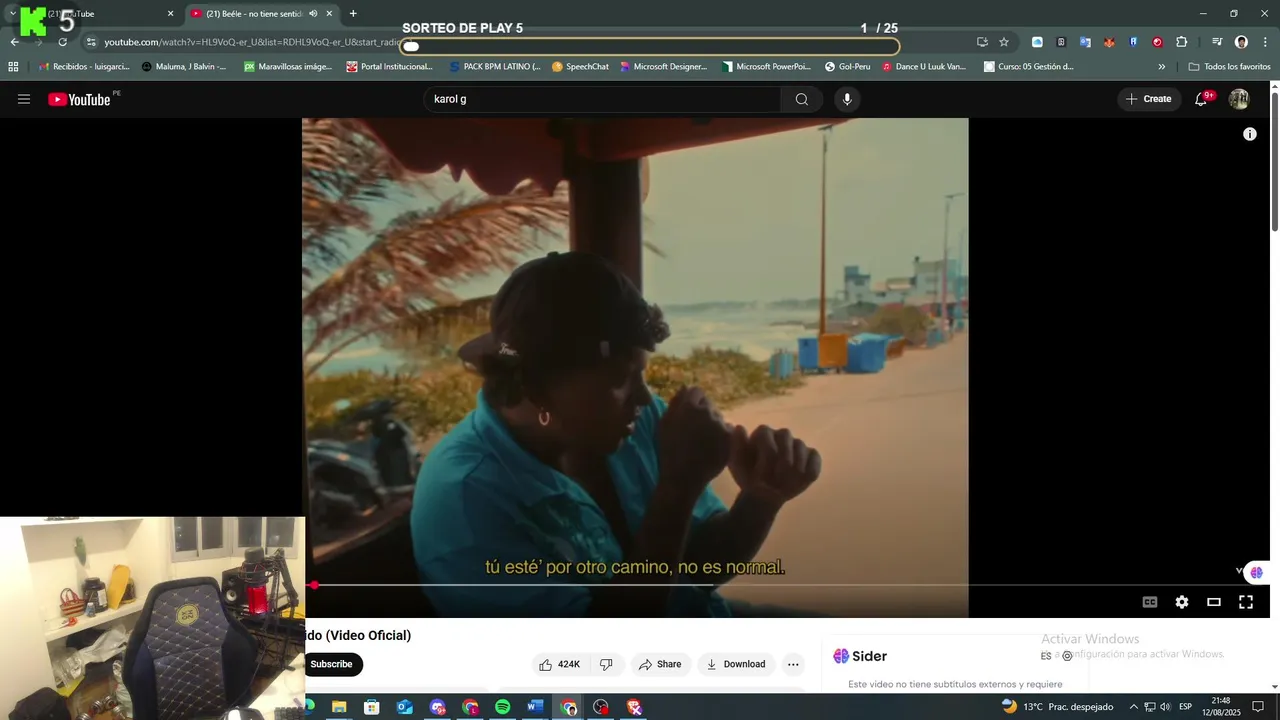Open the Recibidos Gmail bookmark

pyautogui.click(x=86, y=67)
